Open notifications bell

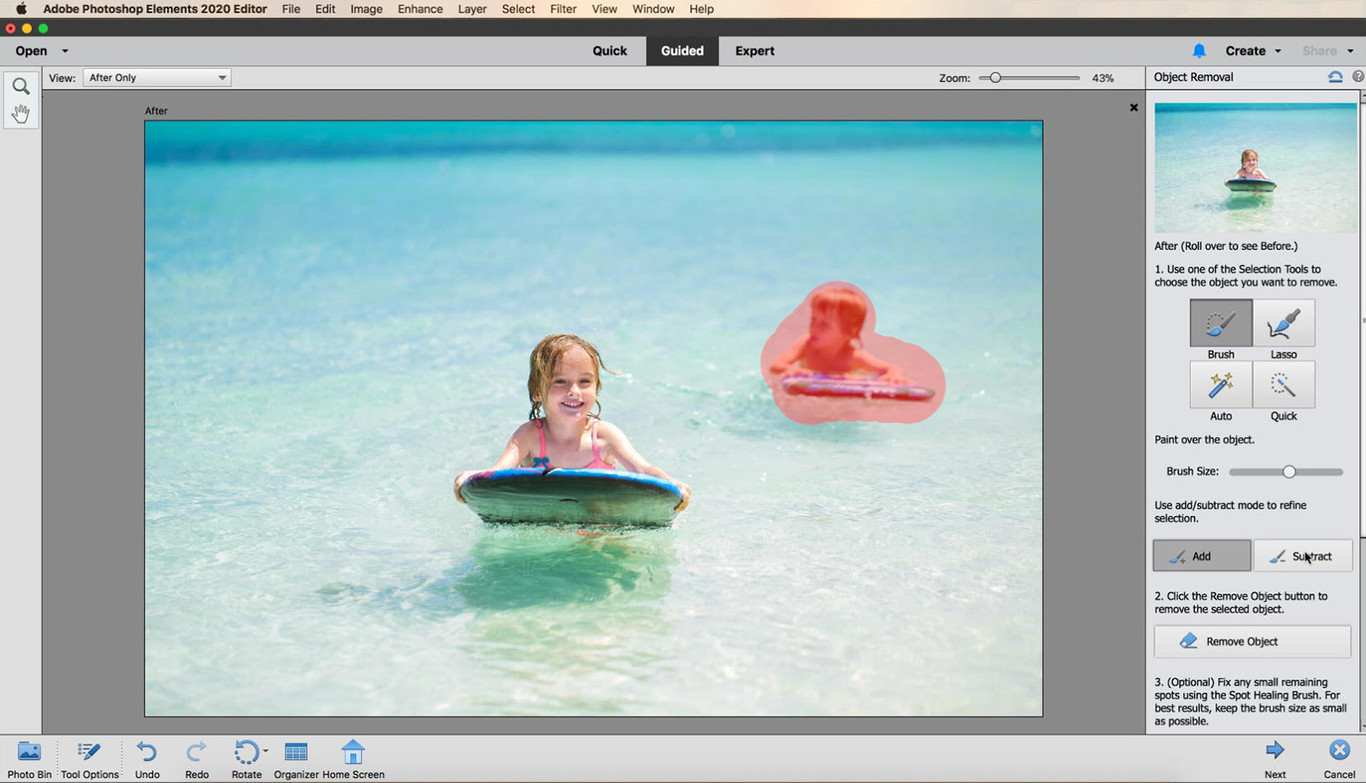pyautogui.click(x=1199, y=51)
